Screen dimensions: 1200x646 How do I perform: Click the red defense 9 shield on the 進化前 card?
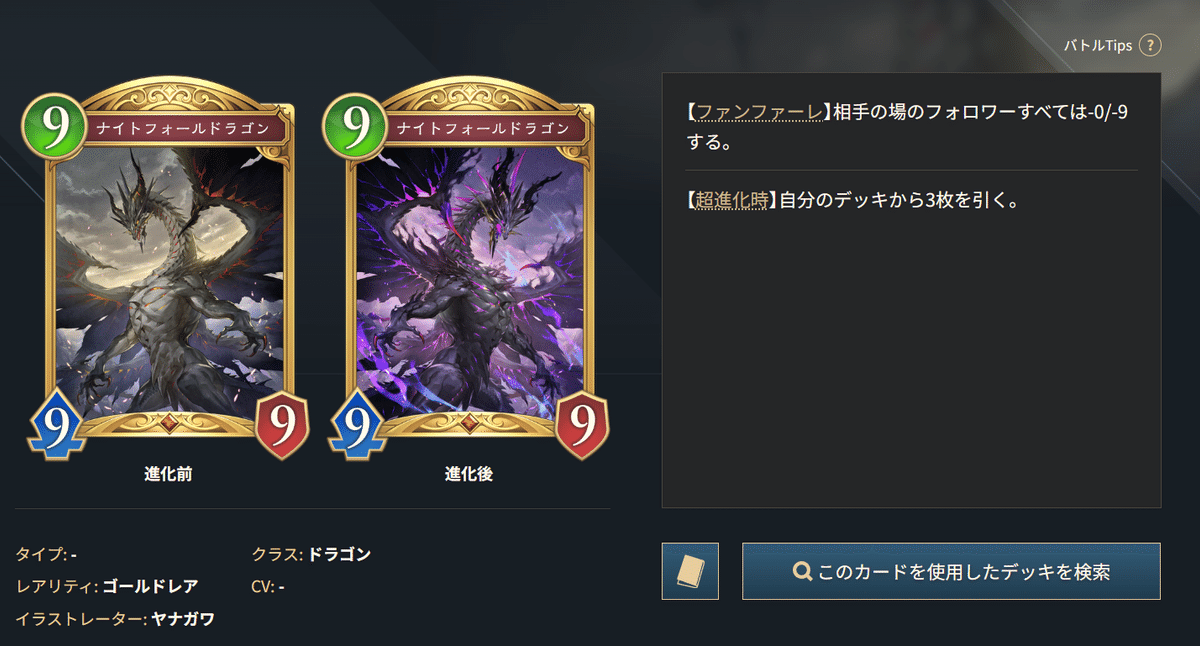(x=282, y=425)
